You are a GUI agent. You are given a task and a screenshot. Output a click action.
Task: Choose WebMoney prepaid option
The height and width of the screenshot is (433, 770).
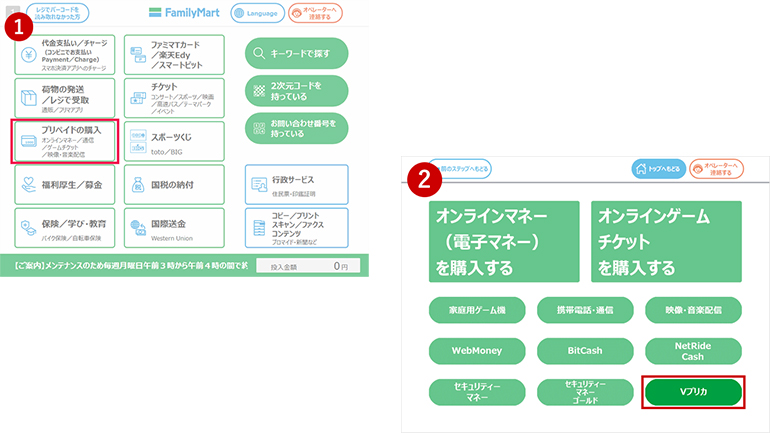475,350
